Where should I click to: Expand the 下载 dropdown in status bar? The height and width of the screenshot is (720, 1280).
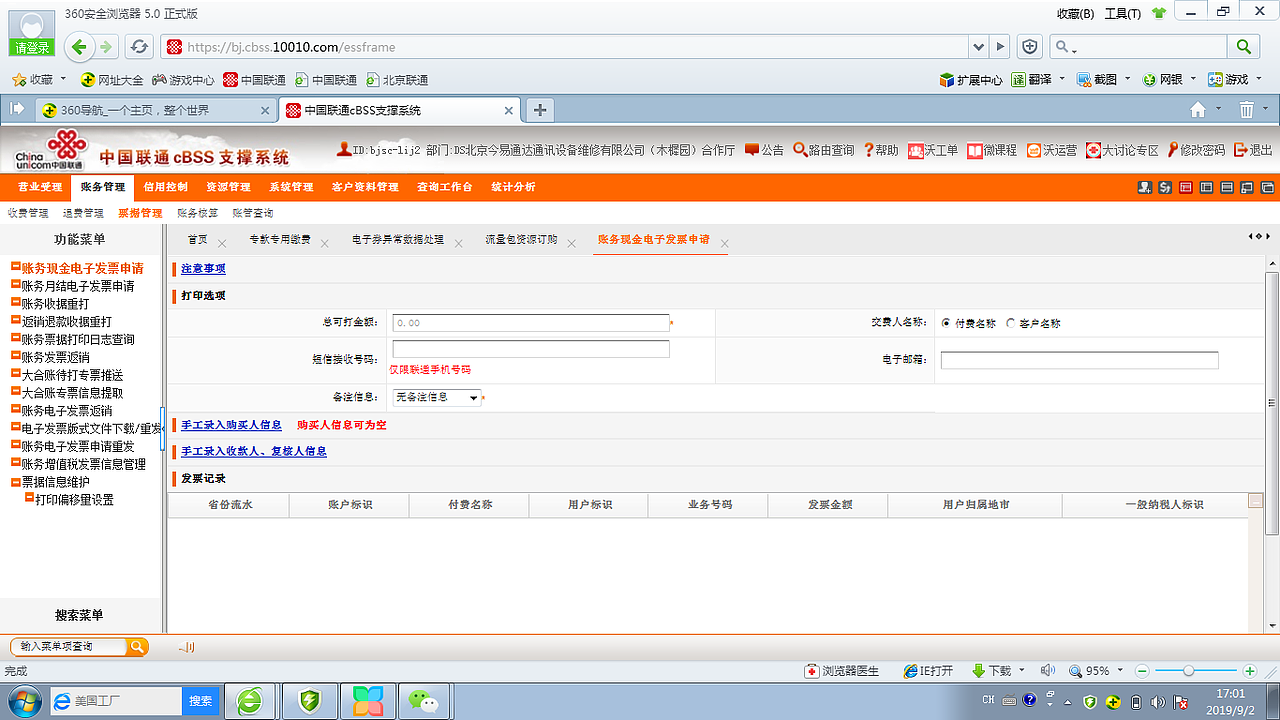tap(1022, 671)
